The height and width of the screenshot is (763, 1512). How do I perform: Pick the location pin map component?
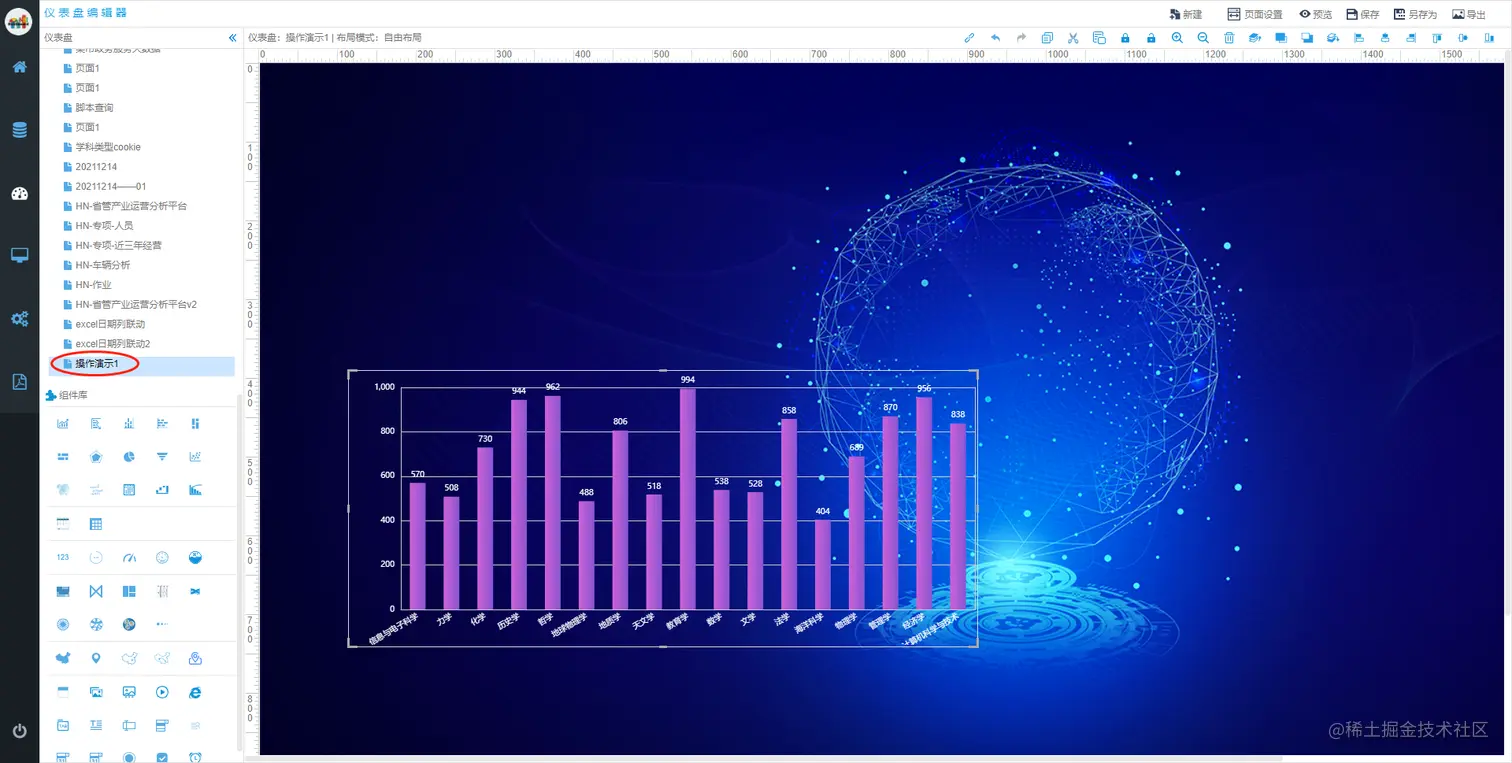(x=96, y=658)
